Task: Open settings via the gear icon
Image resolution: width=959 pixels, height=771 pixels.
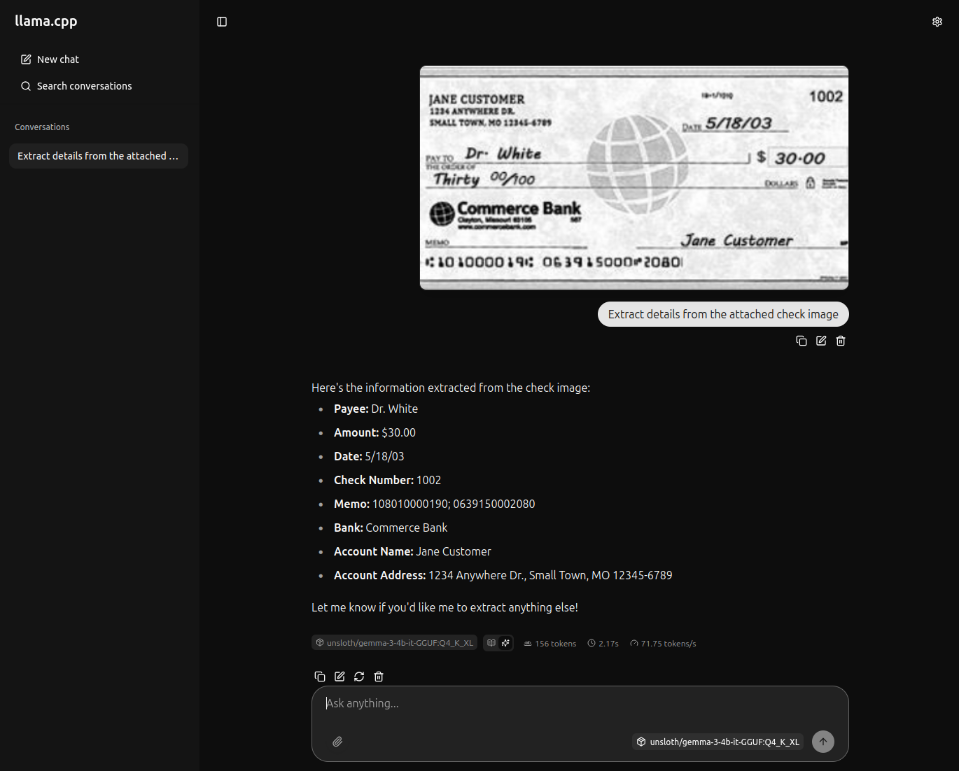Action: 937,22
